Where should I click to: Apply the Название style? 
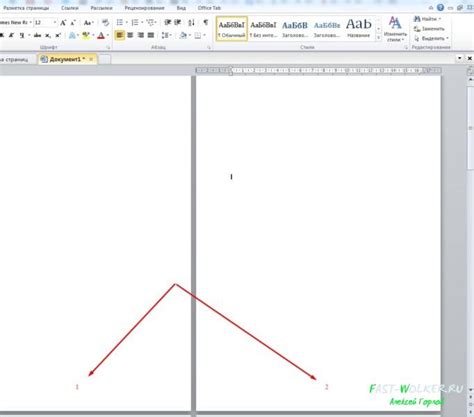[358, 28]
